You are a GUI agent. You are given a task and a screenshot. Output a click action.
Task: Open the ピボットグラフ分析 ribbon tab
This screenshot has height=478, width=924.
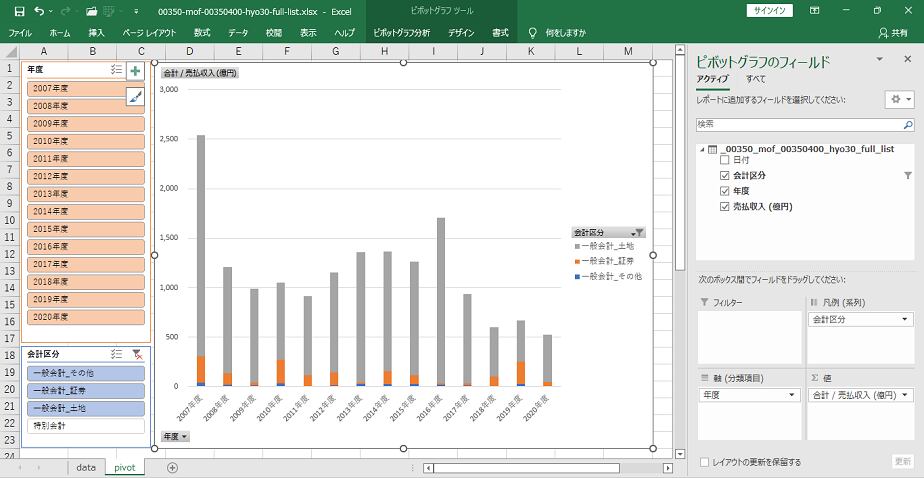(404, 33)
